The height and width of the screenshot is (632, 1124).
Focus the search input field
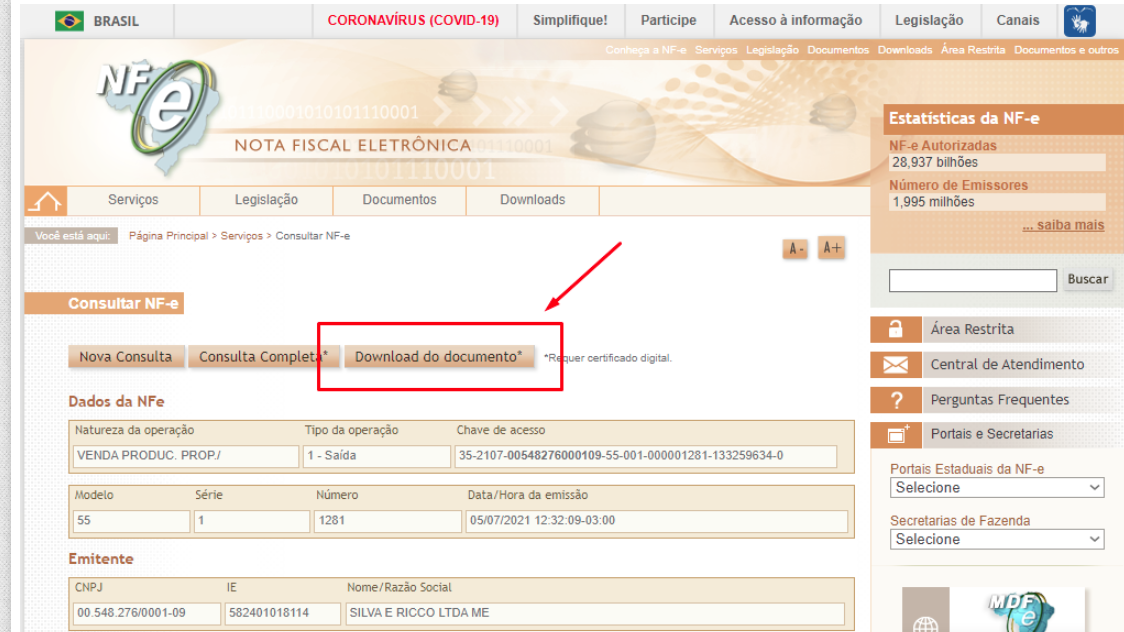[973, 280]
